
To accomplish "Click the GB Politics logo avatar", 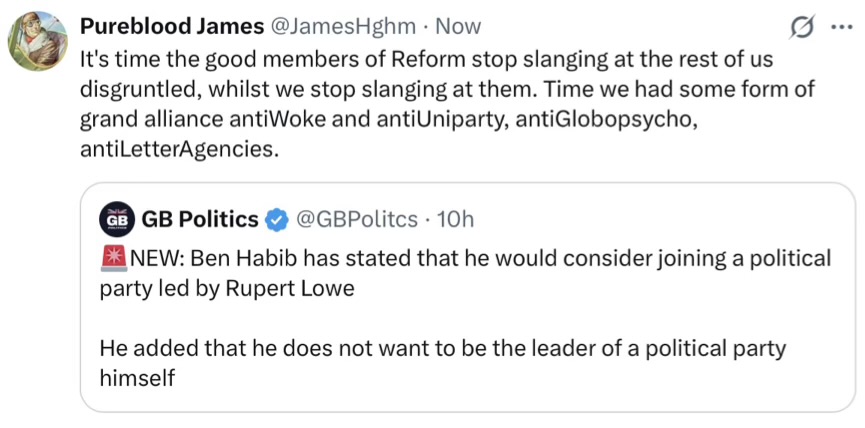I will [117, 219].
